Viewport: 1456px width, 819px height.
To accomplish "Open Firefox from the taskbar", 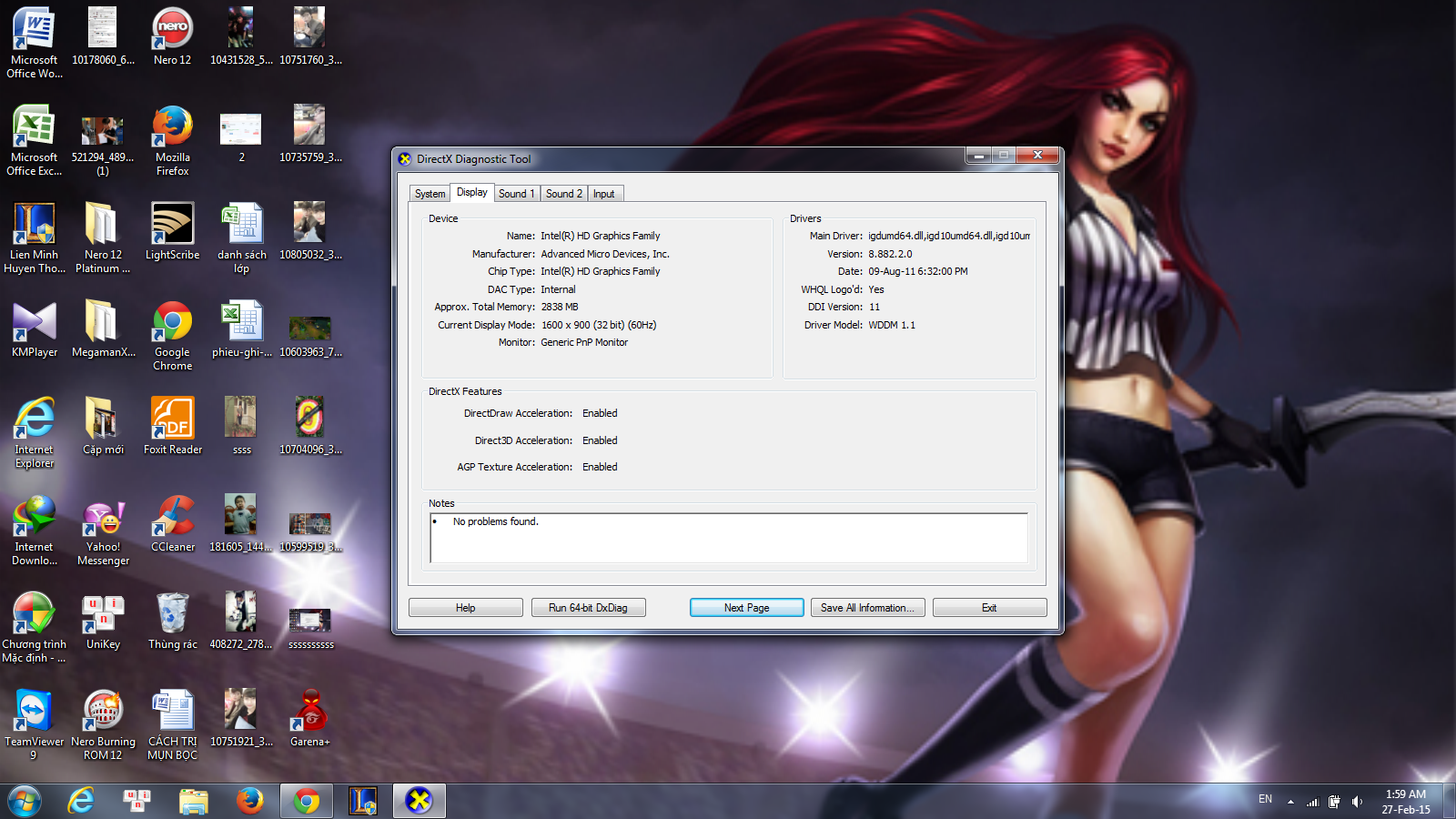I will point(249,801).
